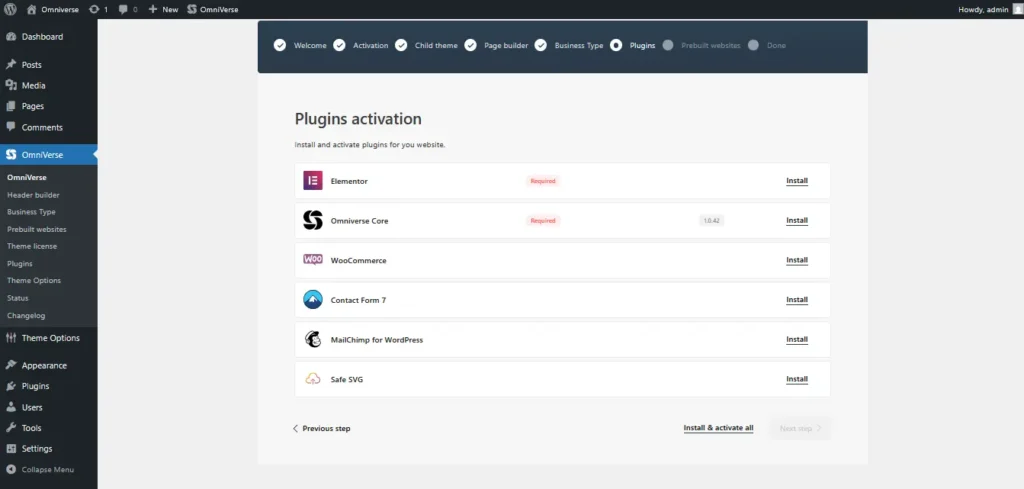Install the WooCommerce plugin
This screenshot has width=1024, height=489.
point(797,260)
